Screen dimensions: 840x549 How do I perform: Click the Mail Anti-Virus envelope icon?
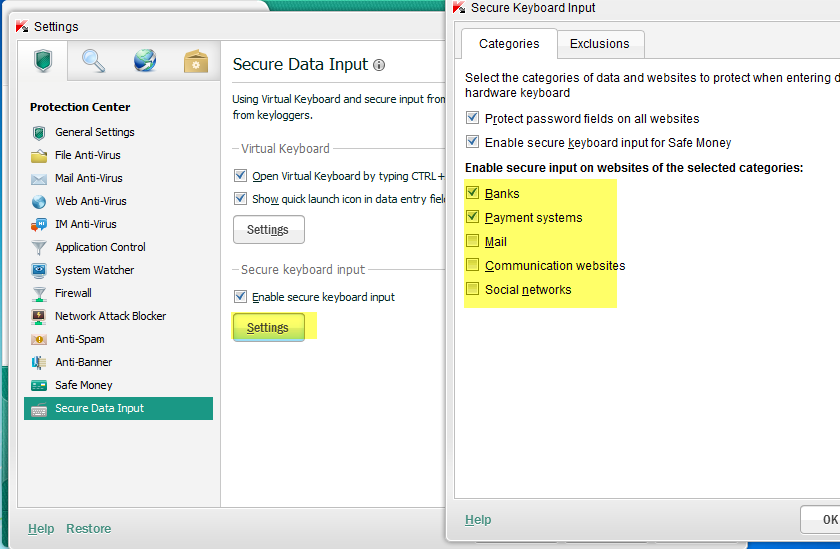click(39, 179)
